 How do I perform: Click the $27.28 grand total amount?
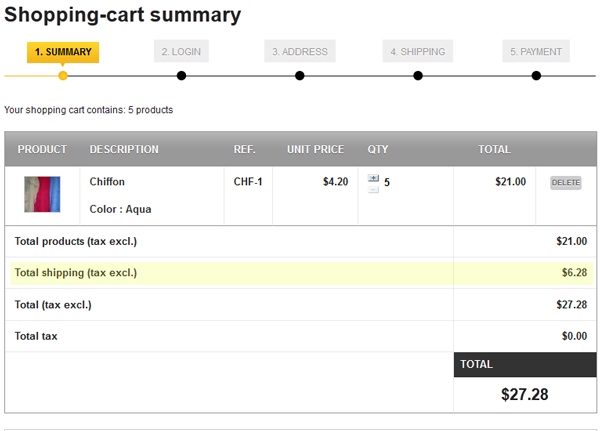[525, 394]
